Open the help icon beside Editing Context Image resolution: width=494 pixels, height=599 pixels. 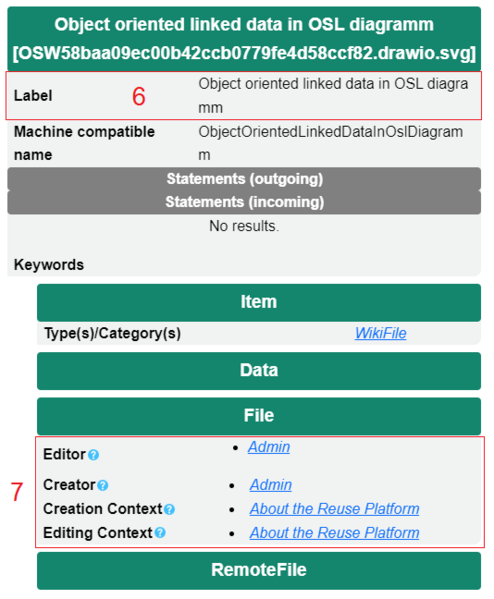point(160,533)
